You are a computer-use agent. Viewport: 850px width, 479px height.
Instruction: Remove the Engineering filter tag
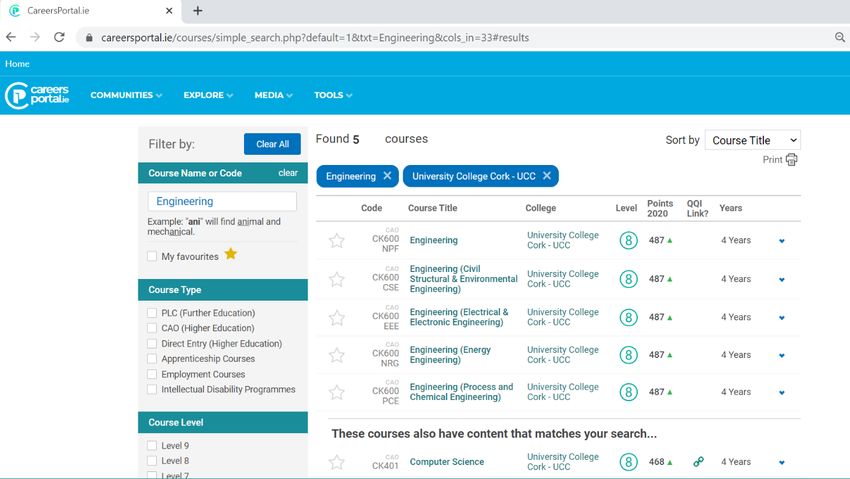coord(387,176)
